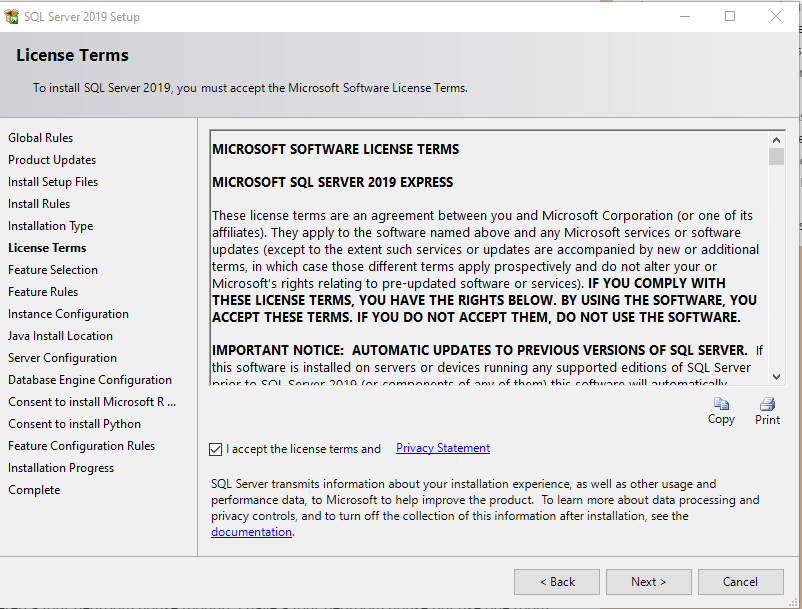Click the Print icon below license text

[767, 404]
